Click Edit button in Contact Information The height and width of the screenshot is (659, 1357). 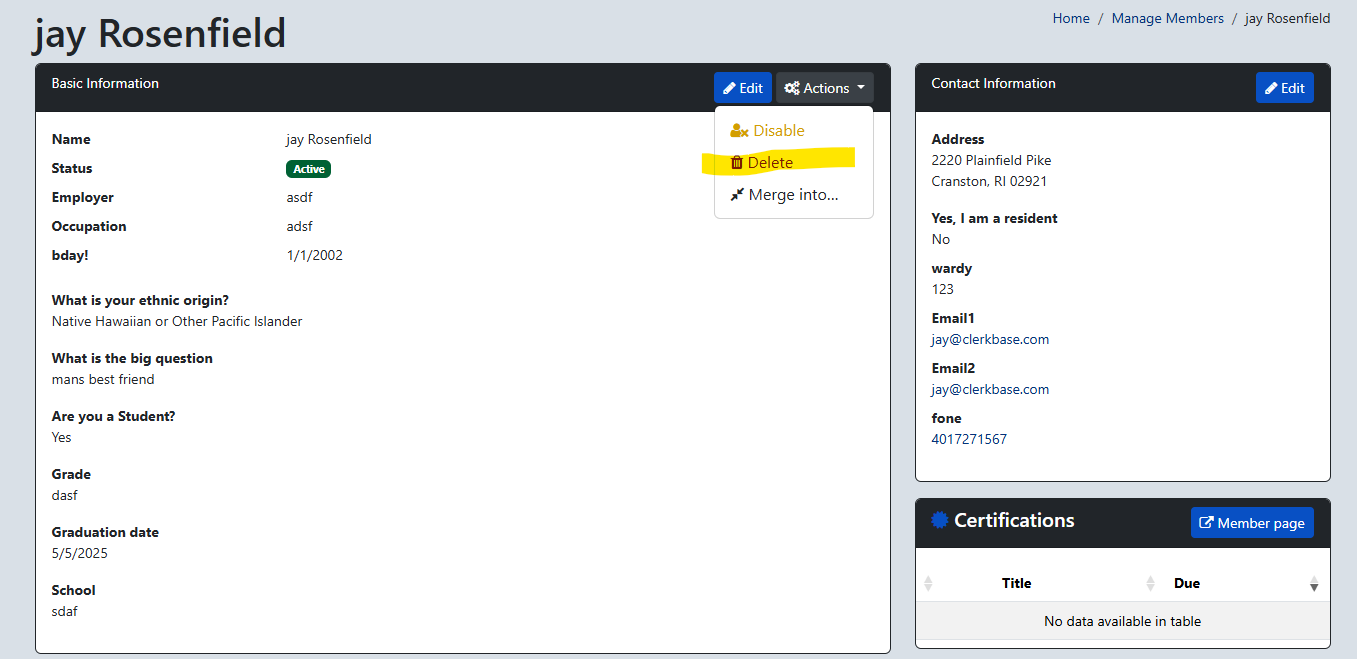(1284, 88)
